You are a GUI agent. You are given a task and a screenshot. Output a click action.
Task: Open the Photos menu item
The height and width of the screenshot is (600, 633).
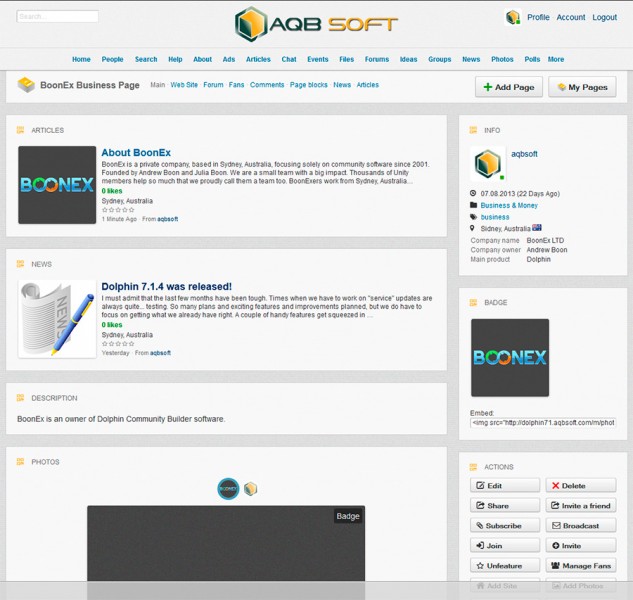click(502, 59)
